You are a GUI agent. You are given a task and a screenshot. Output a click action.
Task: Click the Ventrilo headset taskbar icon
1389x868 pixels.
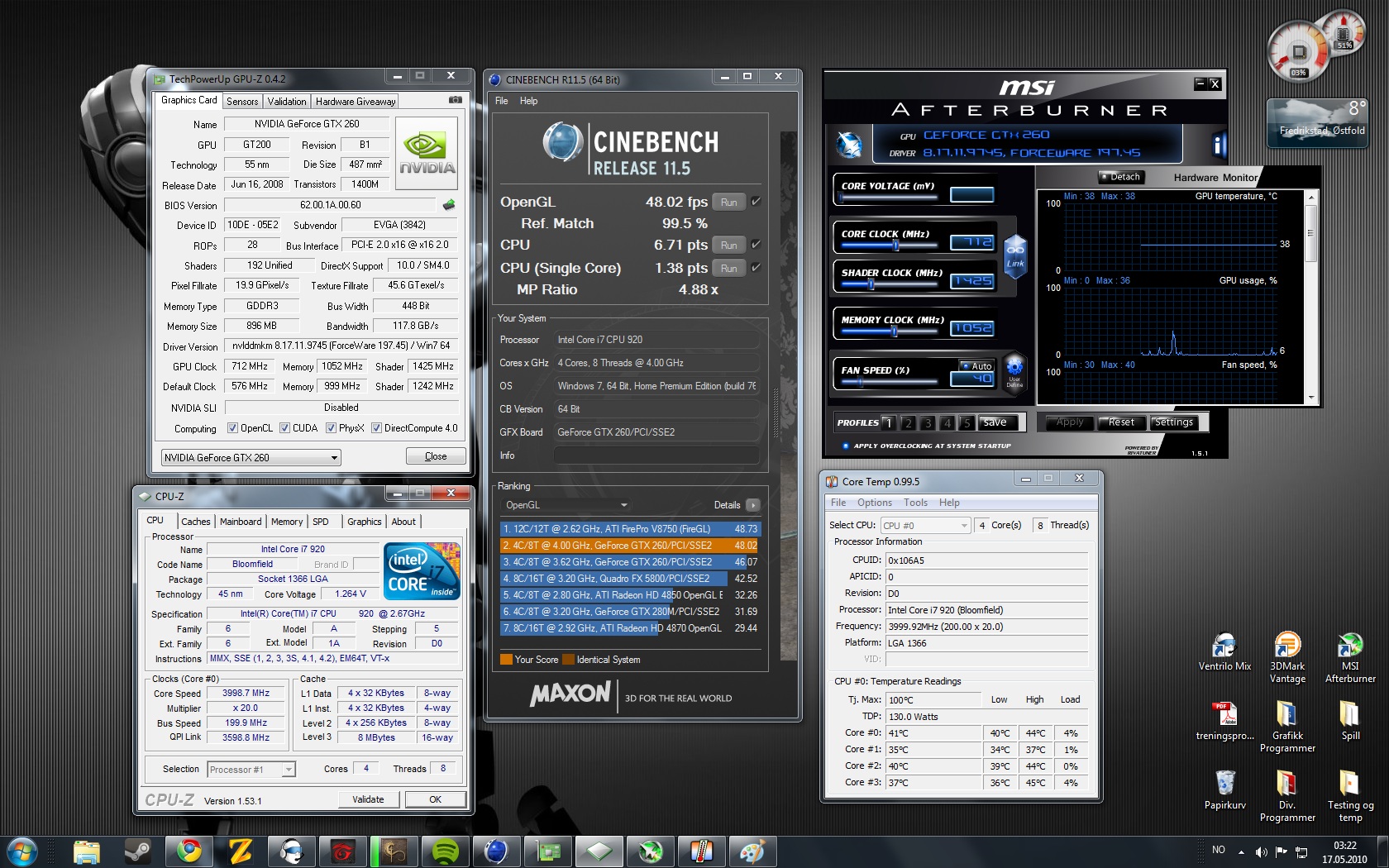click(292, 851)
